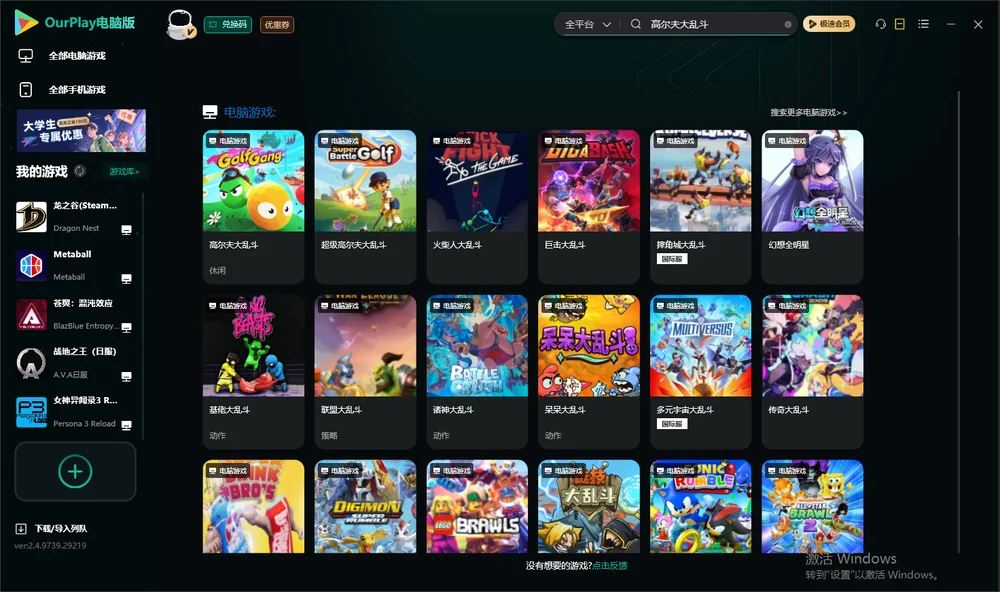Click the download queue arrow icon
1000x592 pixels.
pos(21,529)
